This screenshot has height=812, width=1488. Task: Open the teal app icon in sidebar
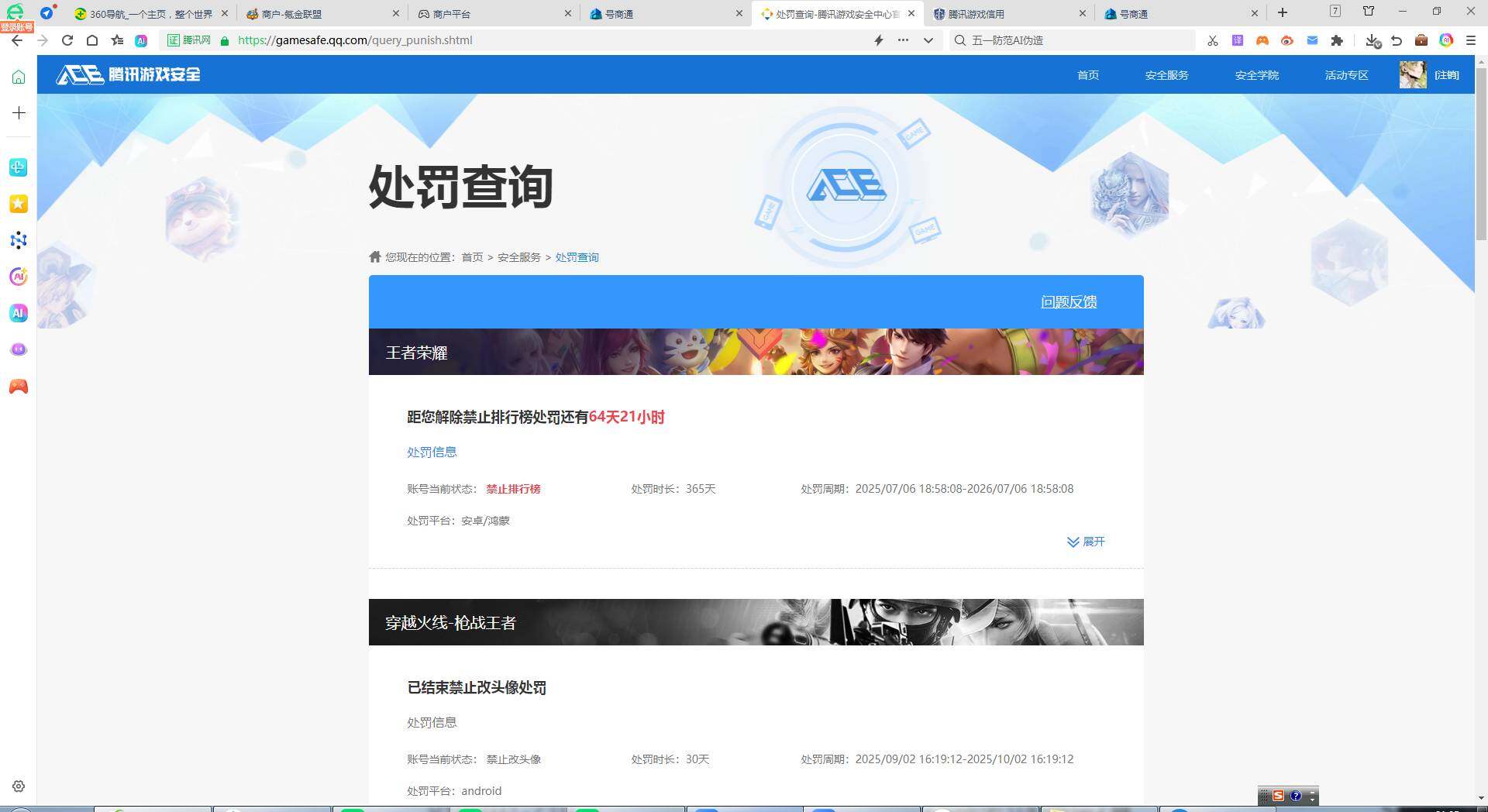19,167
